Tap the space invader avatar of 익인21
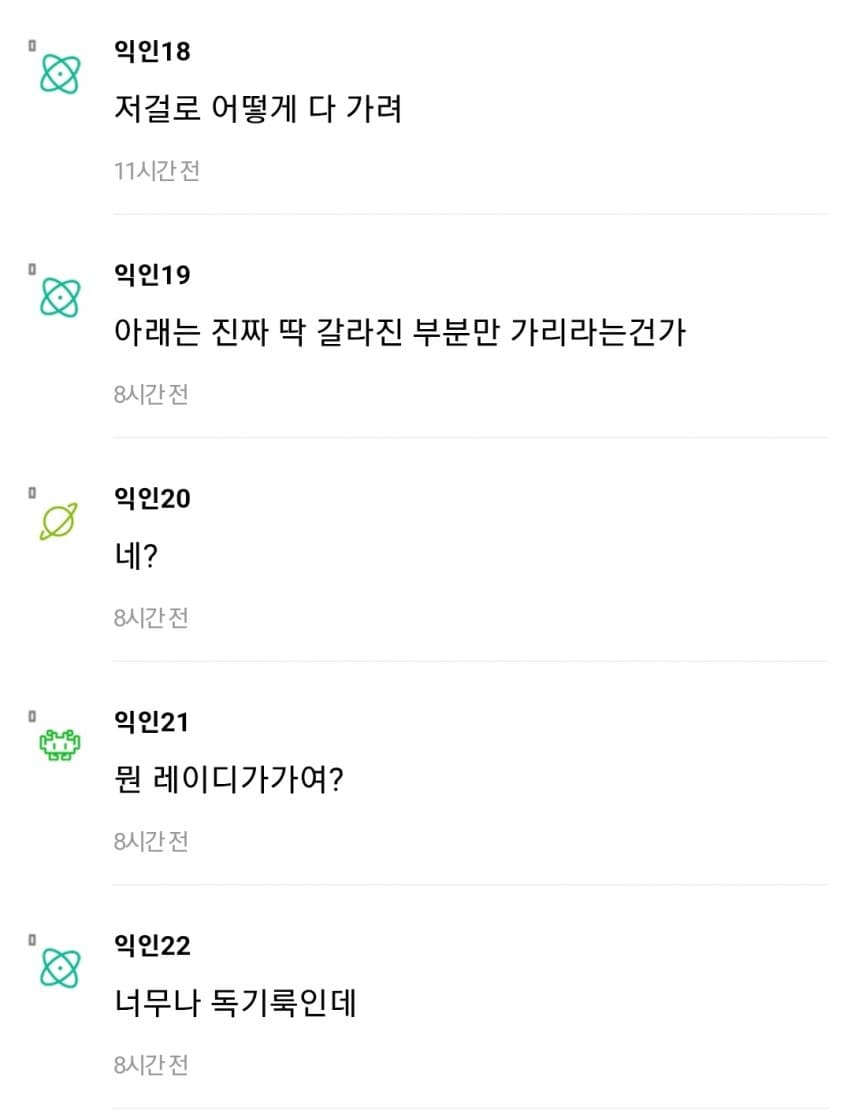The height and width of the screenshot is (1117, 850). click(59, 745)
